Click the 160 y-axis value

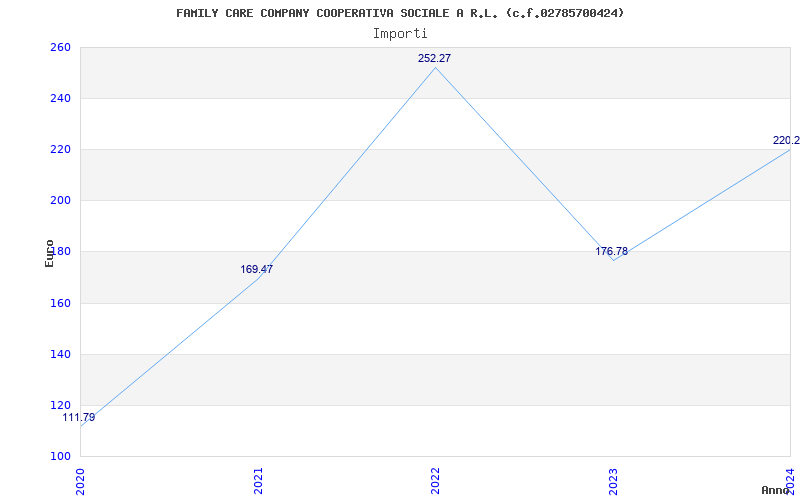(60, 304)
